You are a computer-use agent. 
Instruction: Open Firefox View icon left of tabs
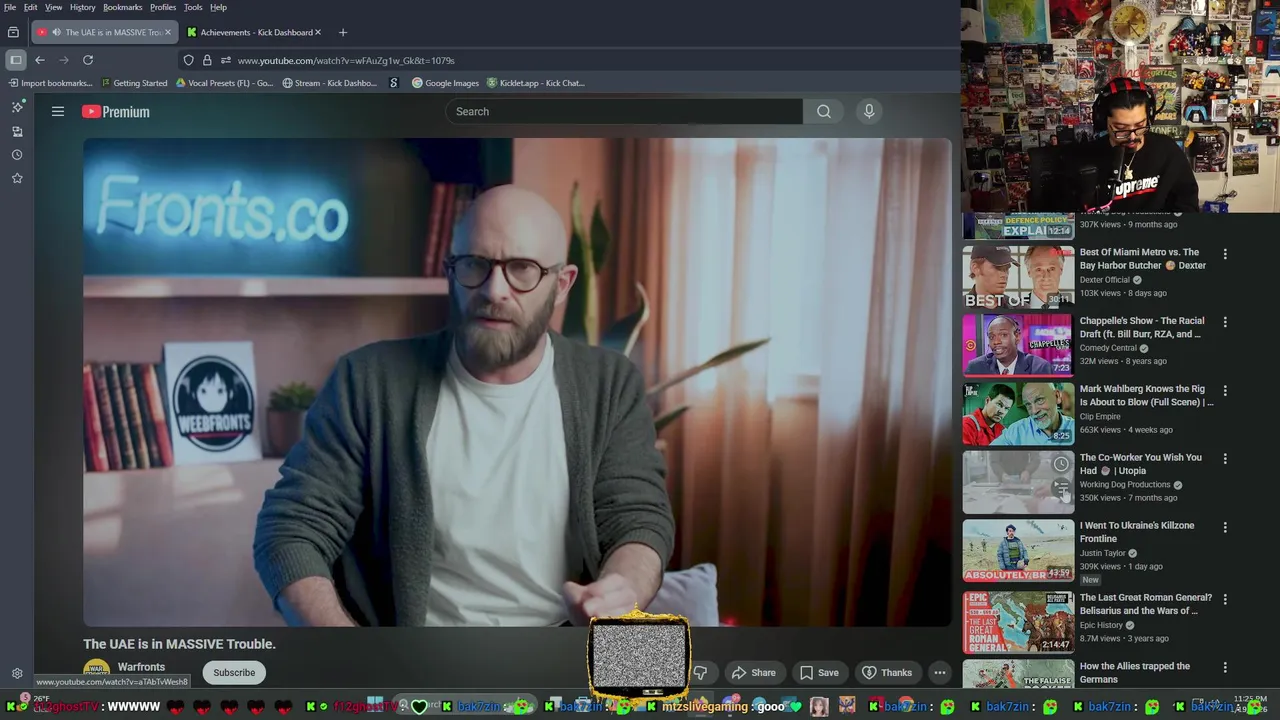pyautogui.click(x=13, y=32)
